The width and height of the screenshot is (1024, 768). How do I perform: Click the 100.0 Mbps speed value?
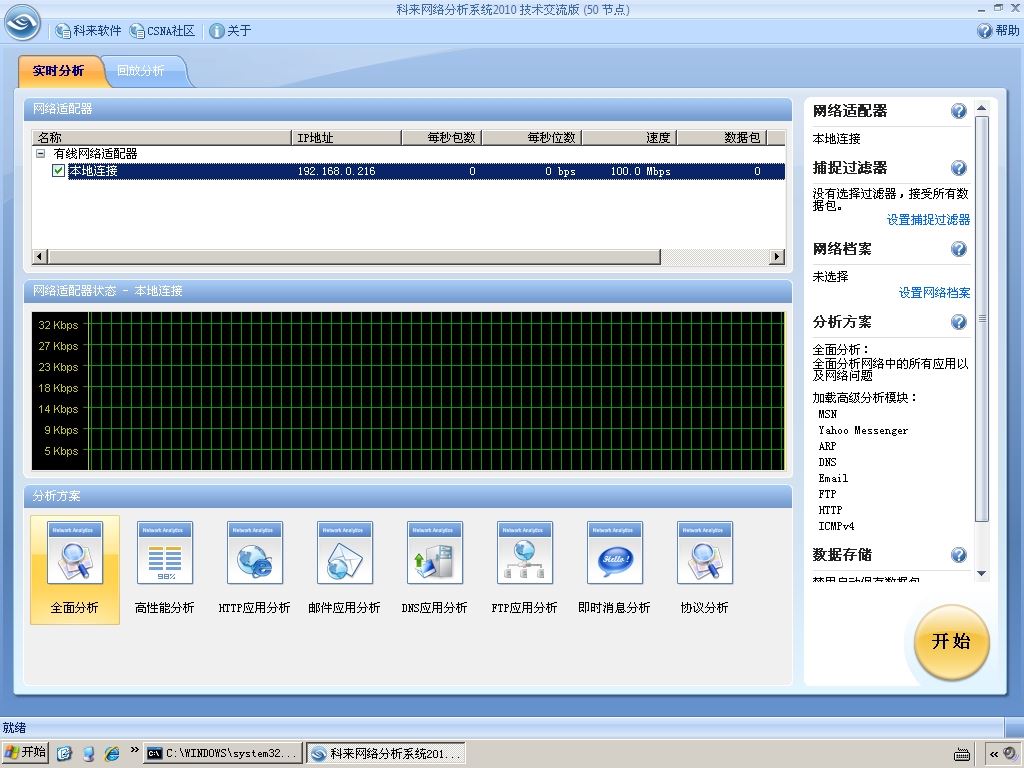pos(640,171)
